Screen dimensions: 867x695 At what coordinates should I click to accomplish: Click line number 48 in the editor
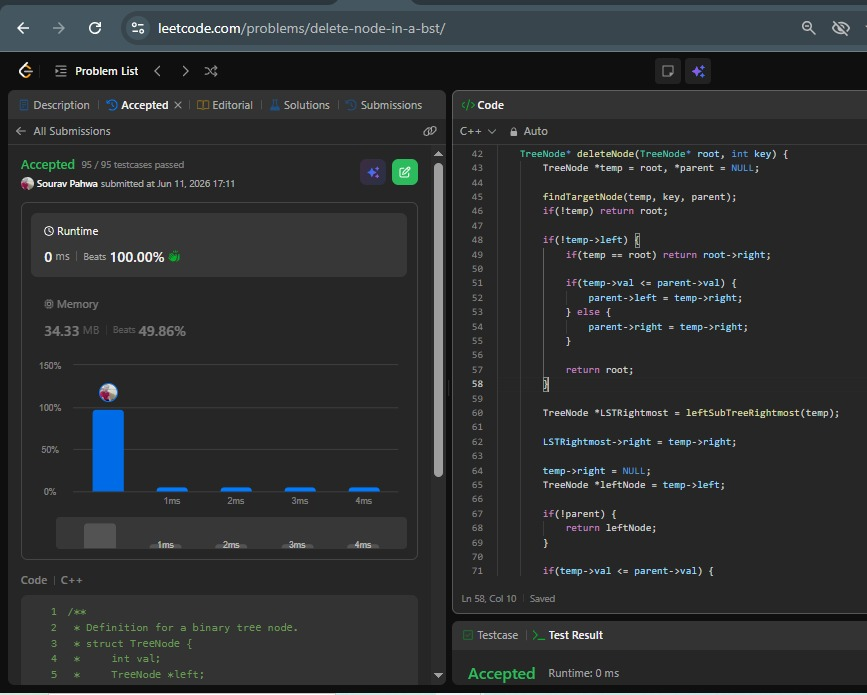pyautogui.click(x=477, y=240)
